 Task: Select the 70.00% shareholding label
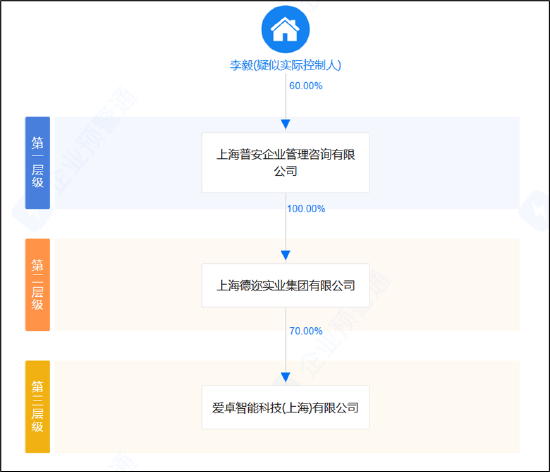point(306,331)
